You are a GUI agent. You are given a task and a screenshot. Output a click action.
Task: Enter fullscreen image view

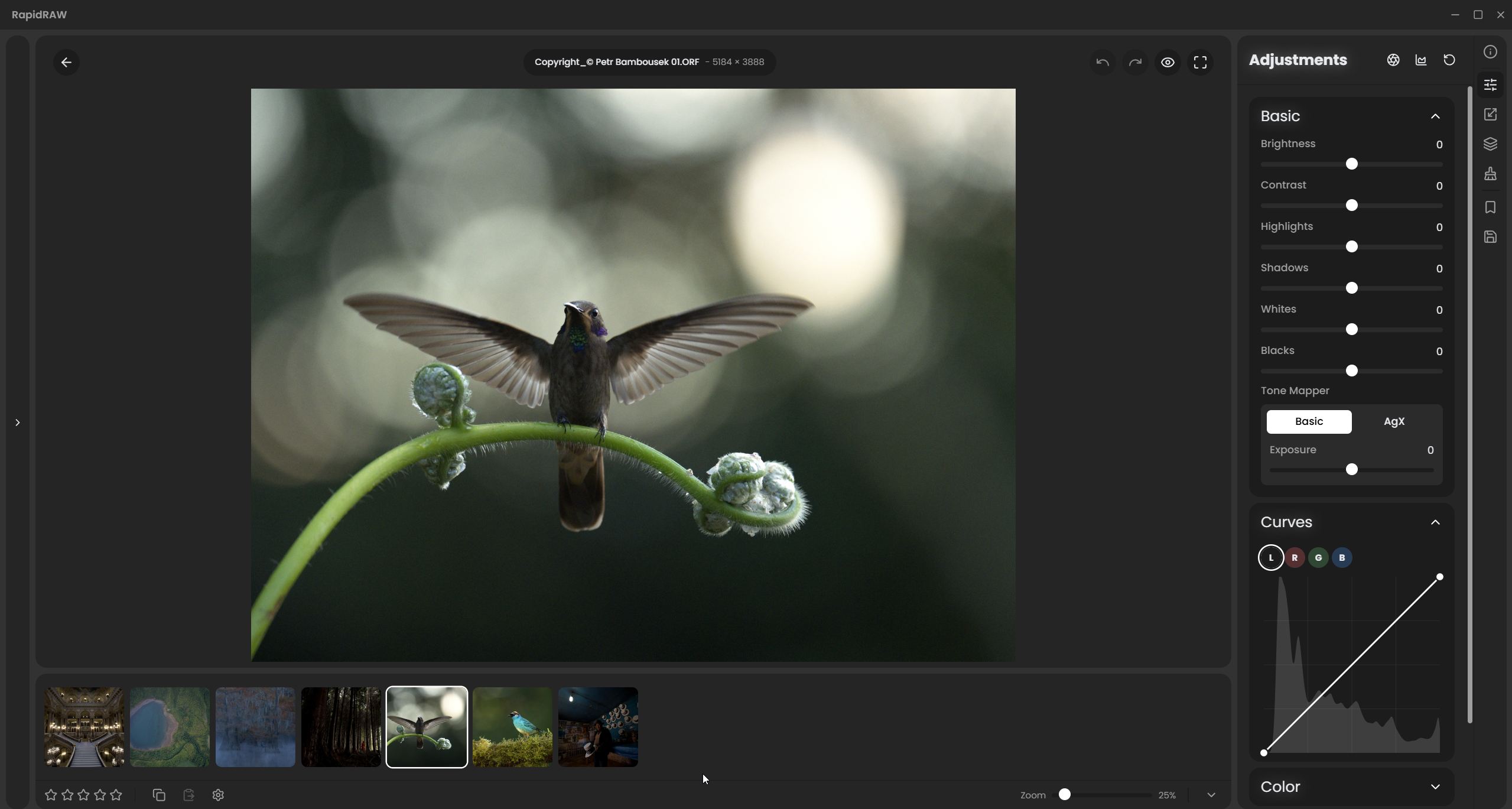[x=1199, y=62]
